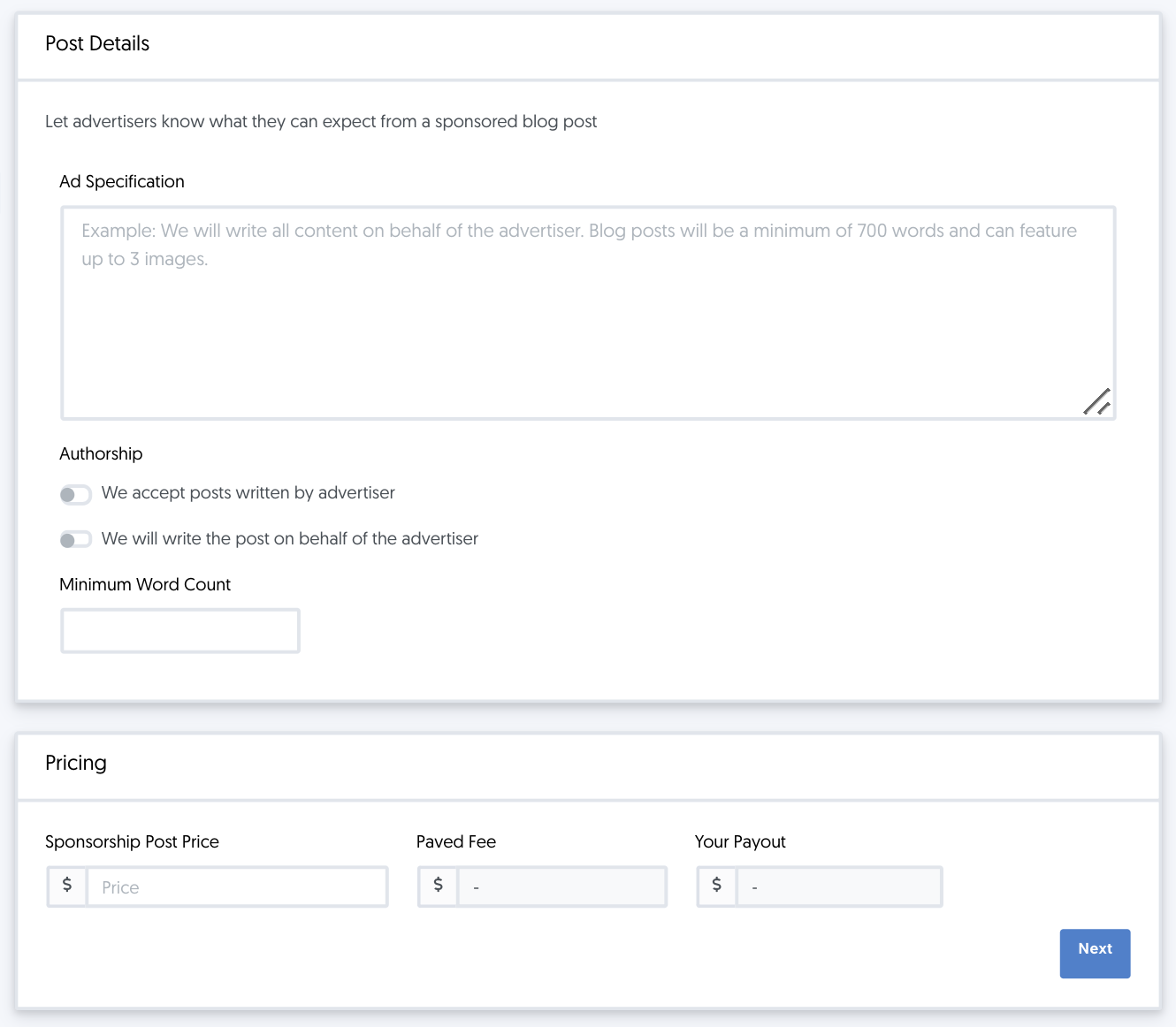Click the Minimum Word Count field
Viewport: 1176px width, 1027px height.
tap(179, 630)
